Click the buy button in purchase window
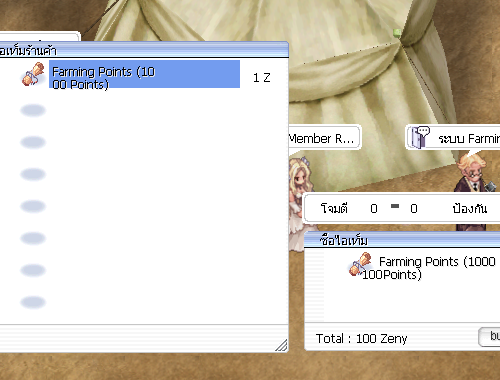Image resolution: width=500 pixels, height=380 pixels. click(x=489, y=337)
